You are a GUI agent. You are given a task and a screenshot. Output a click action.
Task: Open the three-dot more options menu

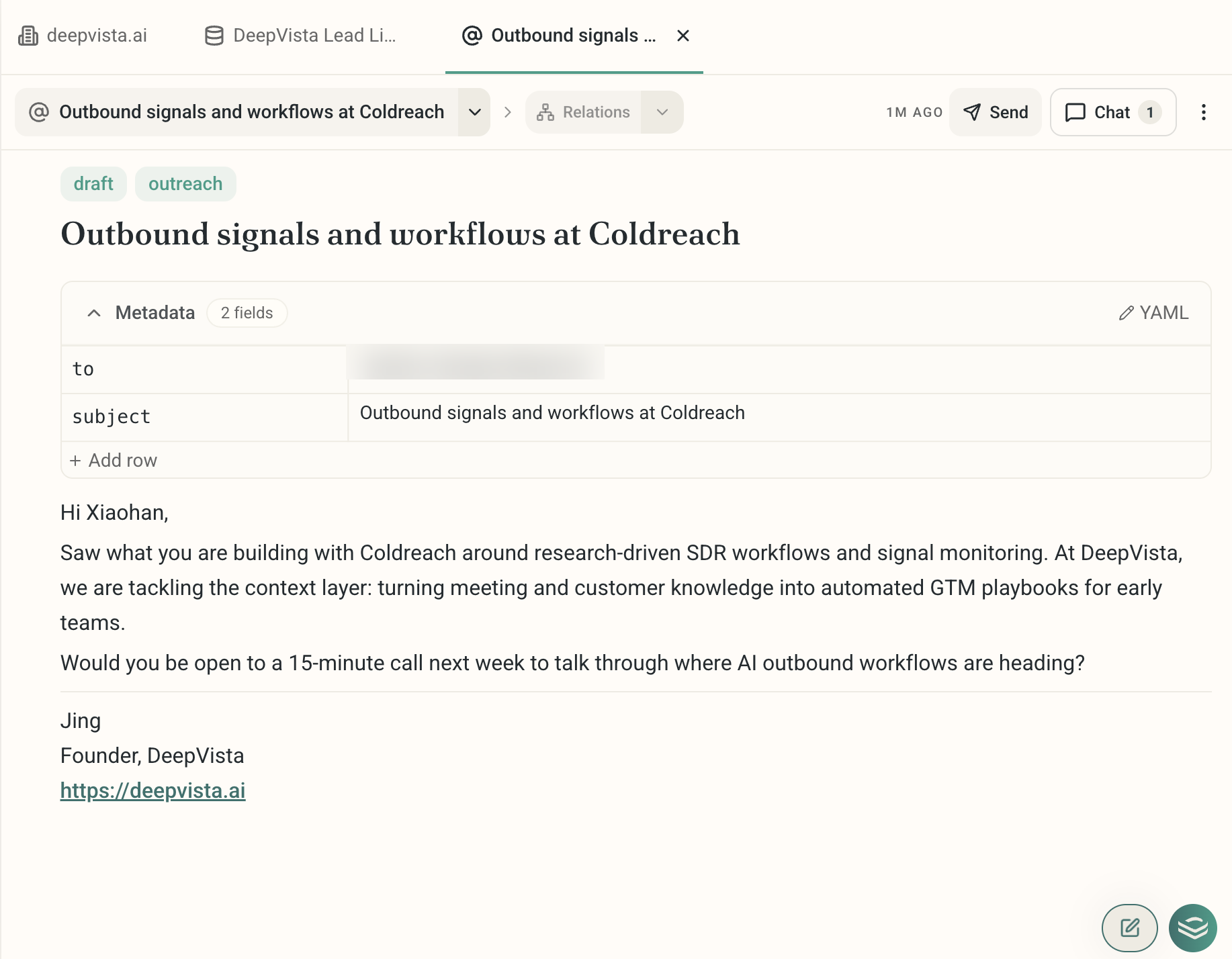point(1204,112)
